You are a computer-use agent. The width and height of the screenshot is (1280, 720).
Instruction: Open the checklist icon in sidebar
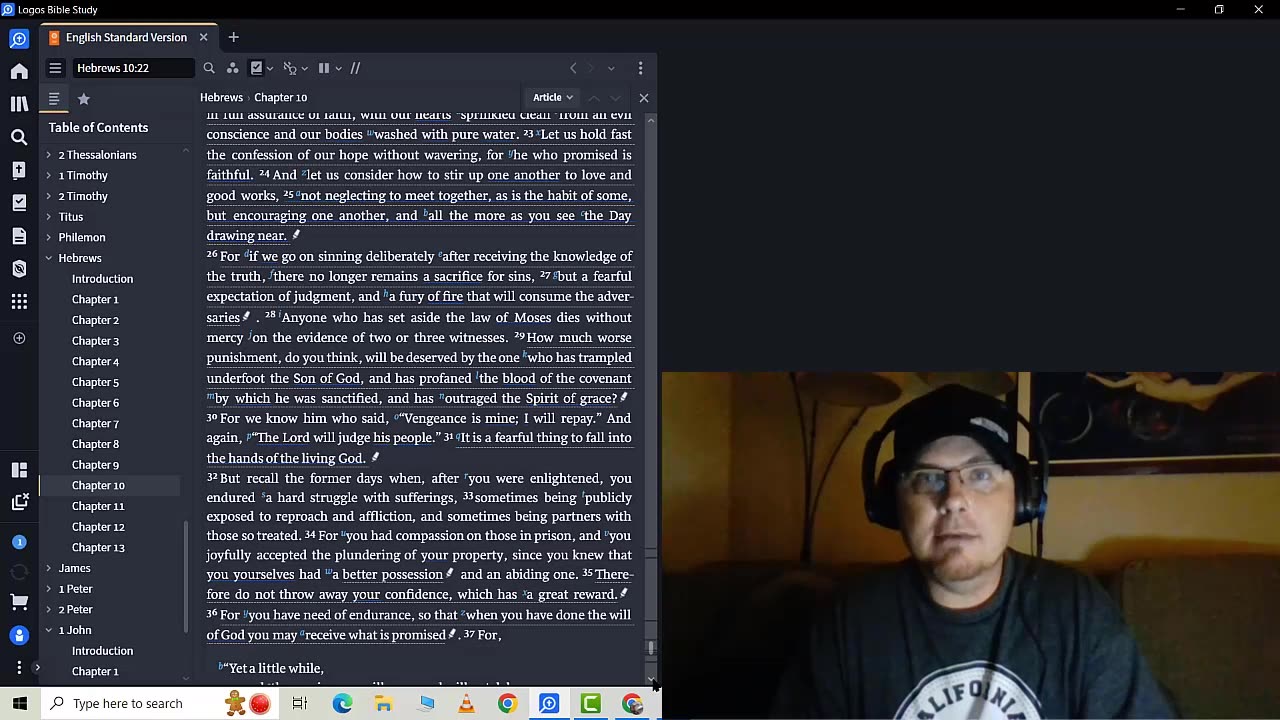click(x=19, y=203)
